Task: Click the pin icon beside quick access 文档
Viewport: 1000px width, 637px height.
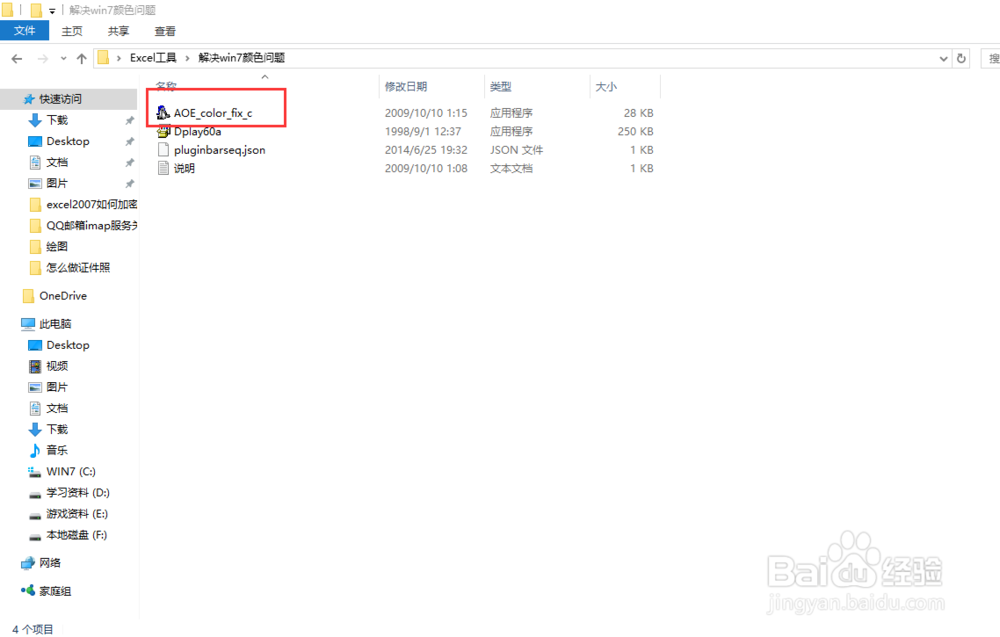Action: click(130, 162)
